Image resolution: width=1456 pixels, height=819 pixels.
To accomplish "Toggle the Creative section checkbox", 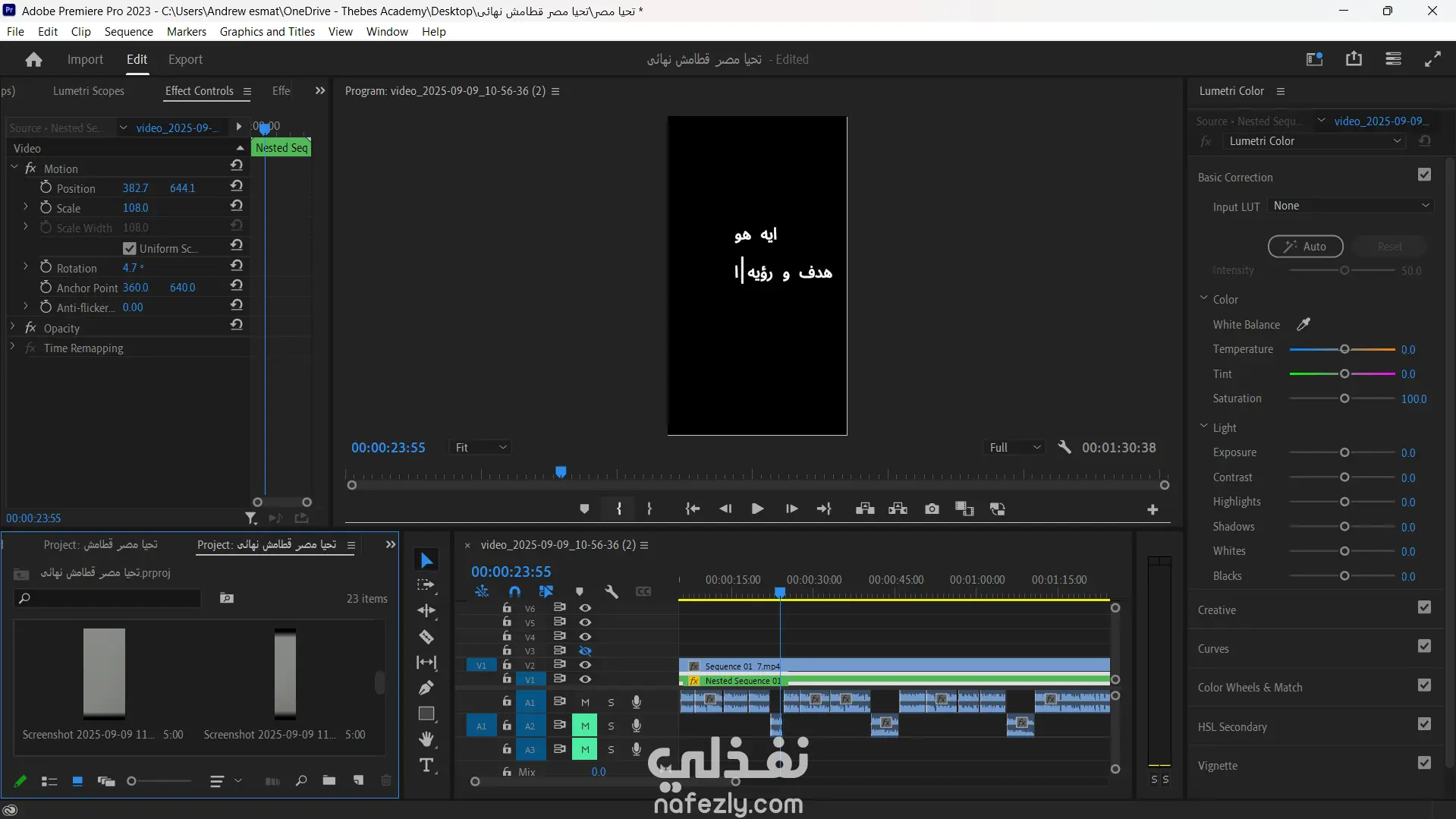I will [x=1424, y=607].
